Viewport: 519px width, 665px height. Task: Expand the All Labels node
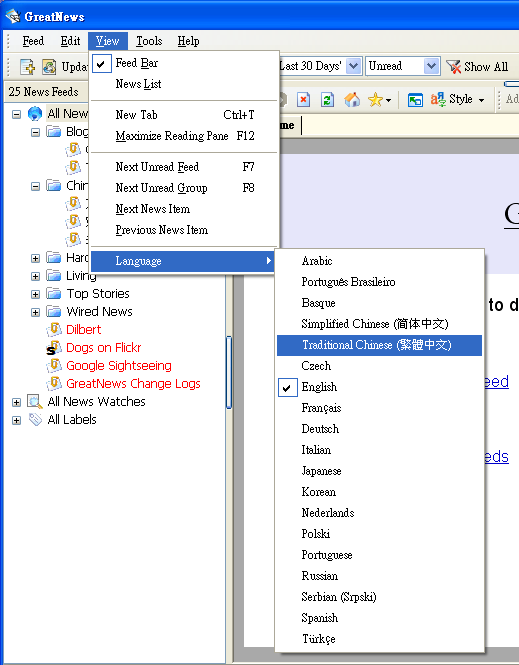pos(16,420)
